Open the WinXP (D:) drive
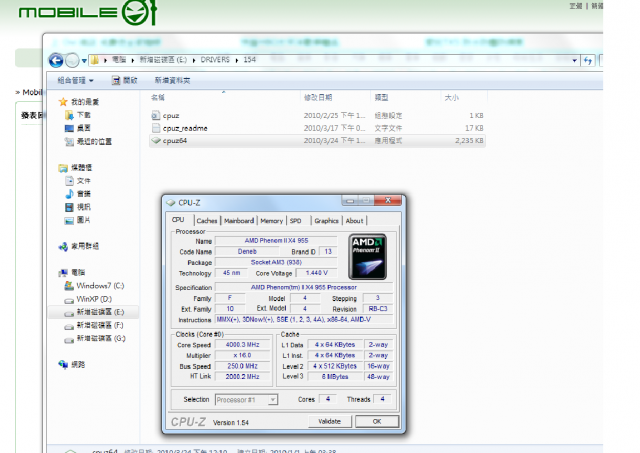Viewport: 640px width, 453px height. tap(88, 299)
